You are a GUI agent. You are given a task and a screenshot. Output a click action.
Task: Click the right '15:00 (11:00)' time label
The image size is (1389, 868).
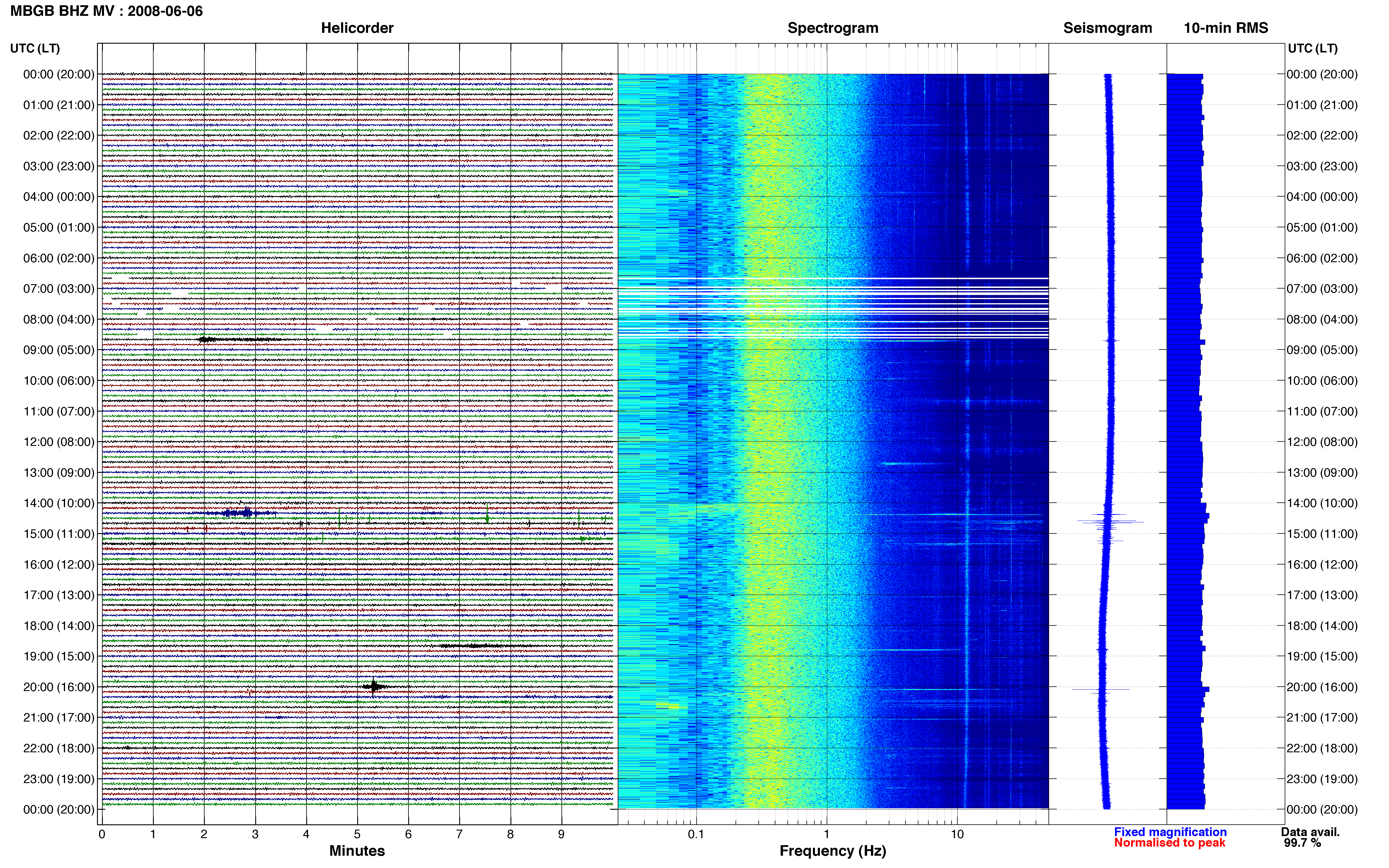click(1322, 533)
